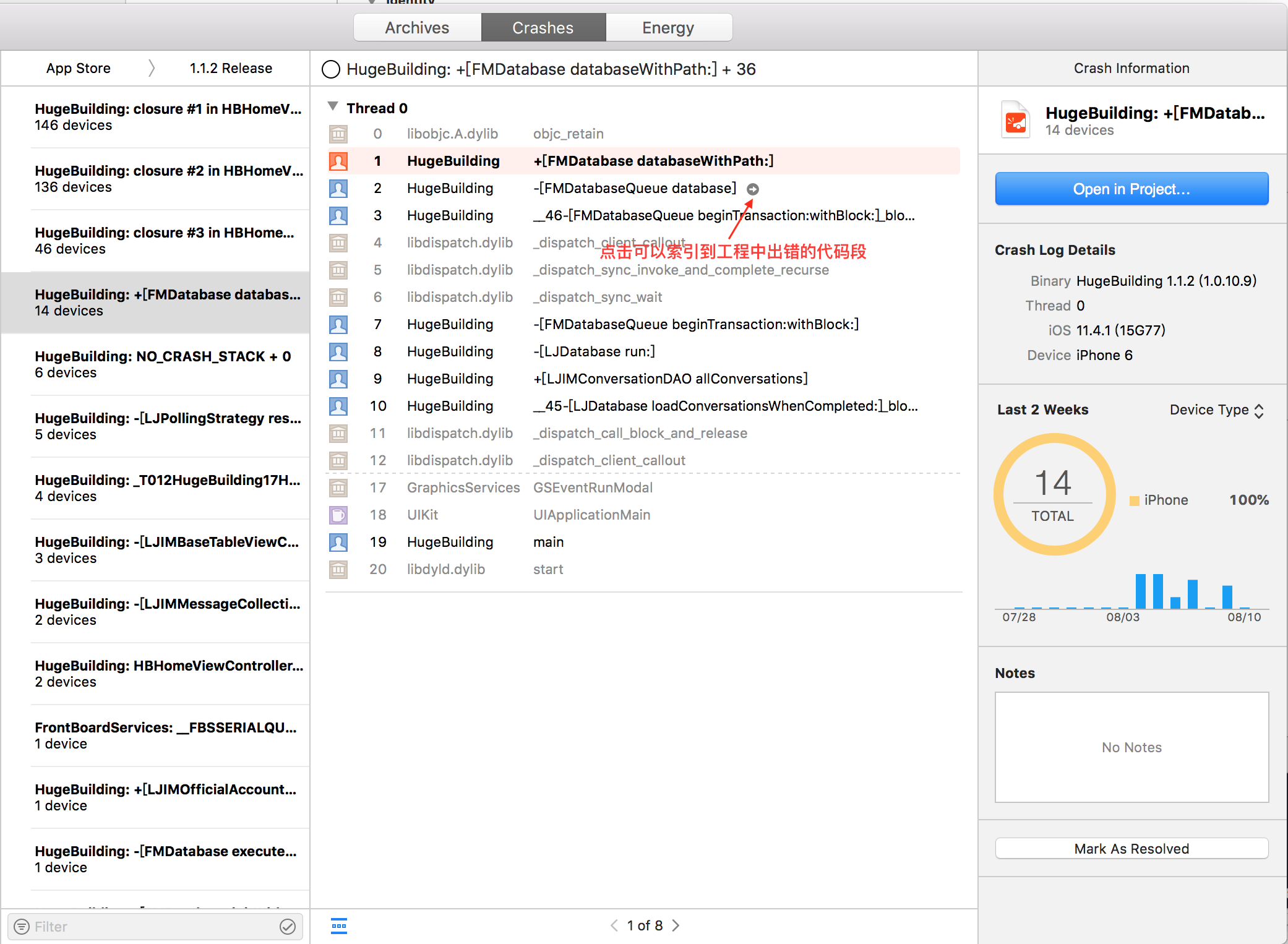Screen dimensions: 1288x944
Task: Switch to the Archives tab
Action: pyautogui.click(x=418, y=28)
